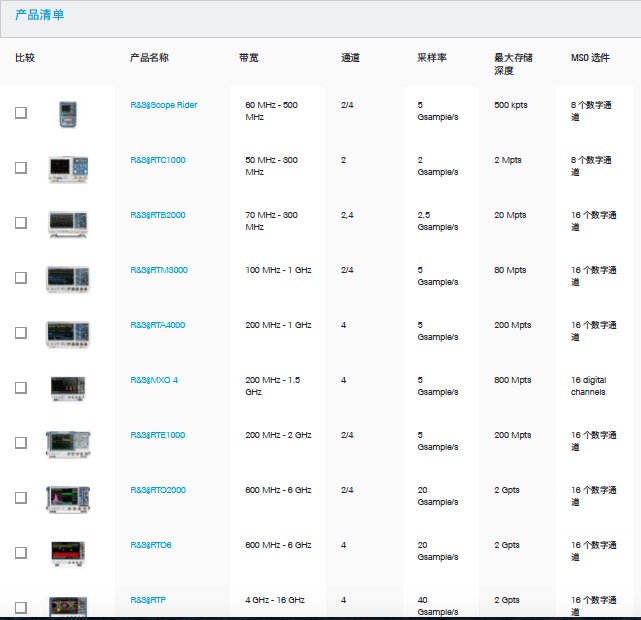Open the RTO2000 oscilloscope thumbnail
This screenshot has width=641, height=620.
tap(68, 499)
